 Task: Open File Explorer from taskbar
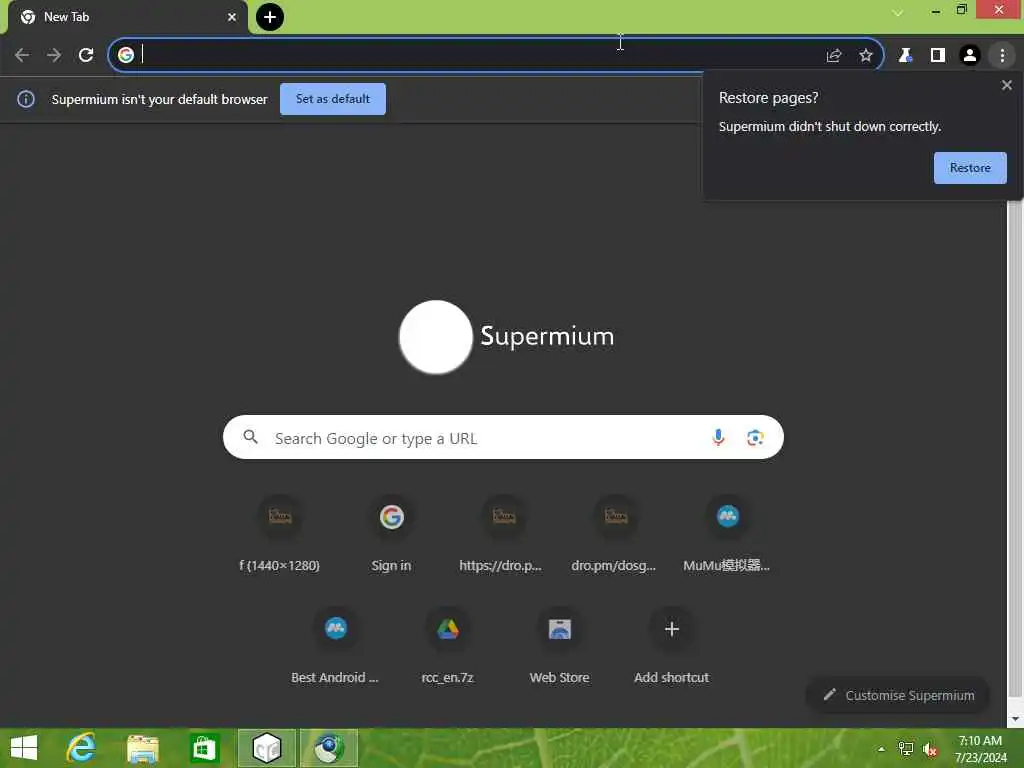pyautogui.click(x=142, y=748)
